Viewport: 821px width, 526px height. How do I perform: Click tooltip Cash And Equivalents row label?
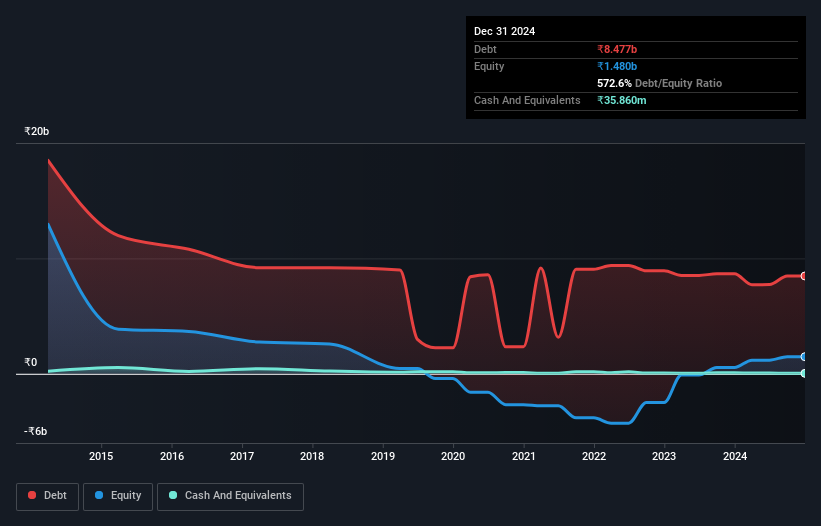click(x=527, y=100)
